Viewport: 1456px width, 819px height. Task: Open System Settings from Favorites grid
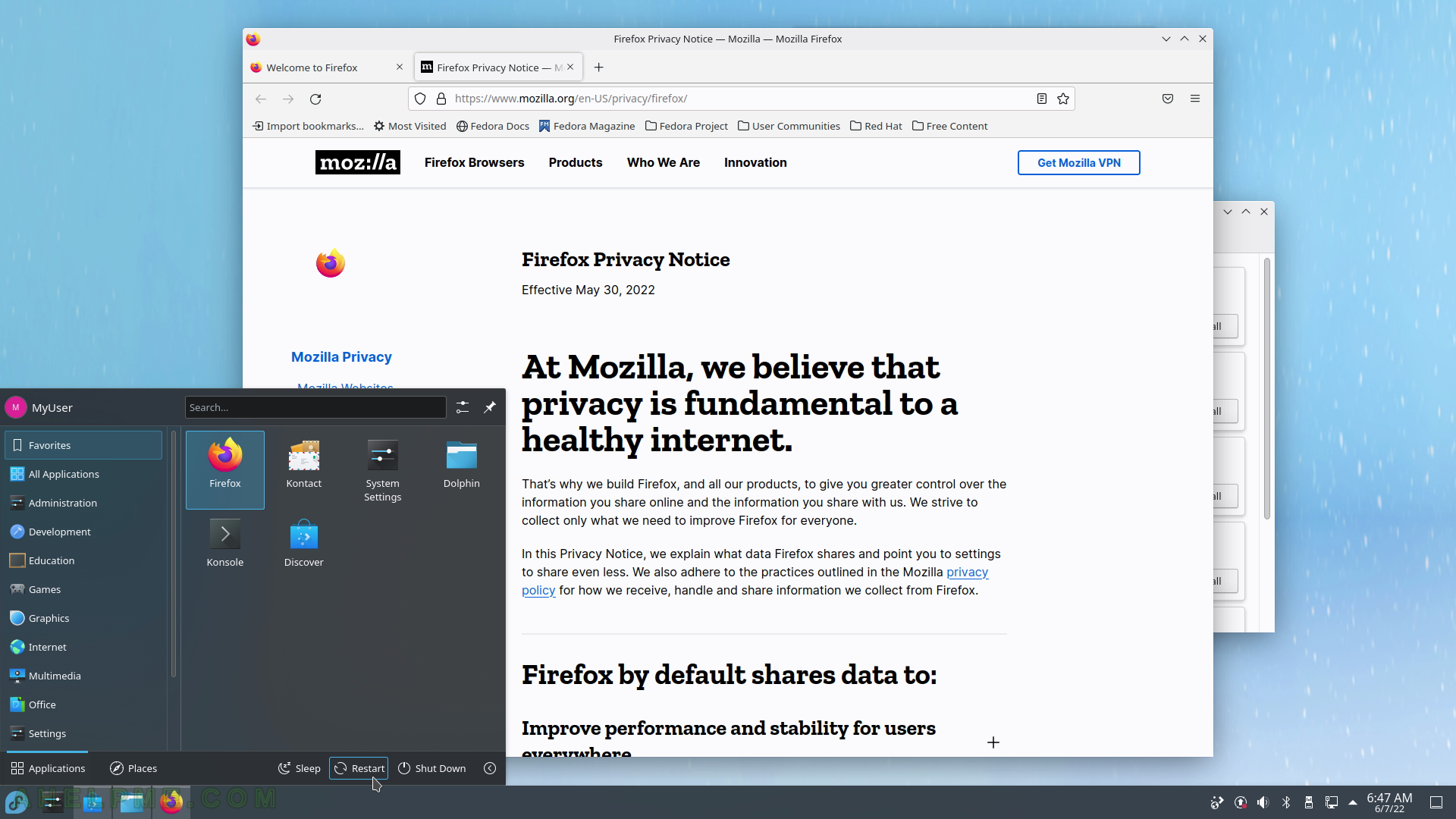tap(383, 469)
